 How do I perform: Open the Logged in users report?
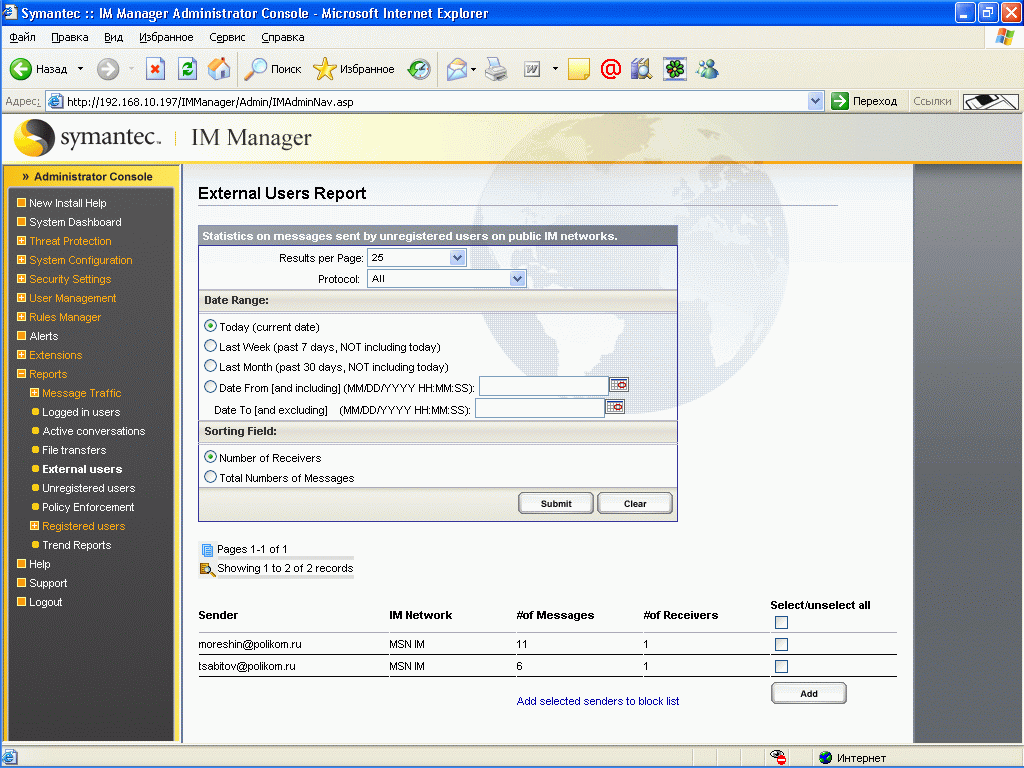coord(81,412)
